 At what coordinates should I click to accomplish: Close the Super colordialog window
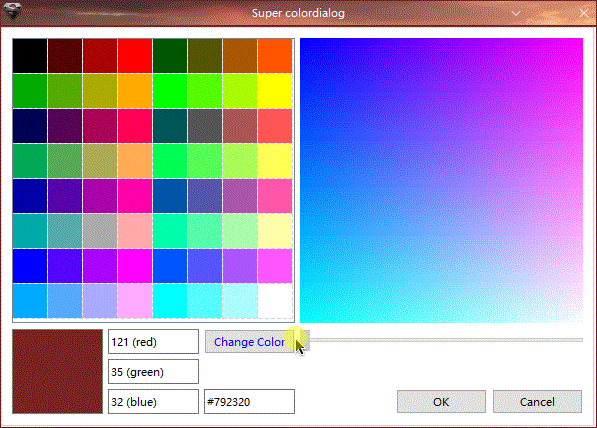583,13
